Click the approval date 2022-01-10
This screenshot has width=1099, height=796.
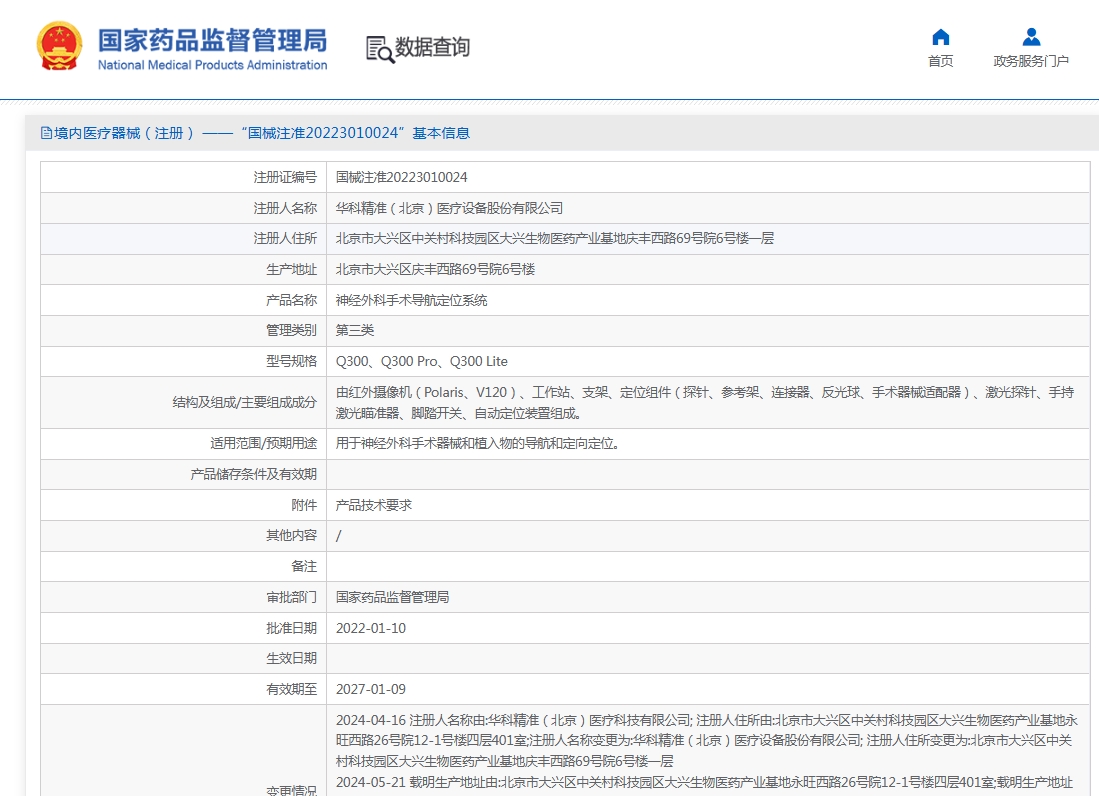[x=371, y=629]
